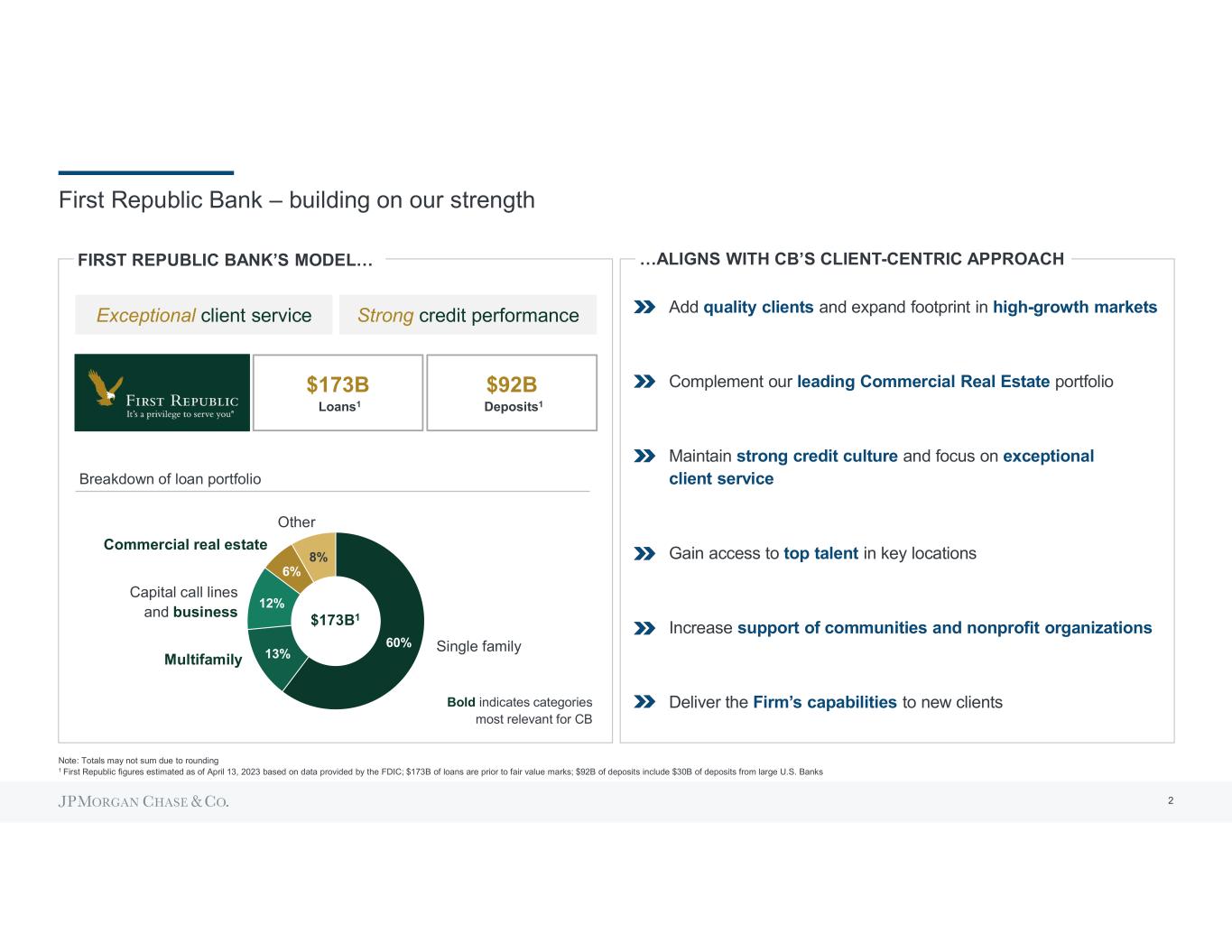Click the "Strong credit performance" banner
This screenshot has height=952, width=1232.
(x=468, y=315)
